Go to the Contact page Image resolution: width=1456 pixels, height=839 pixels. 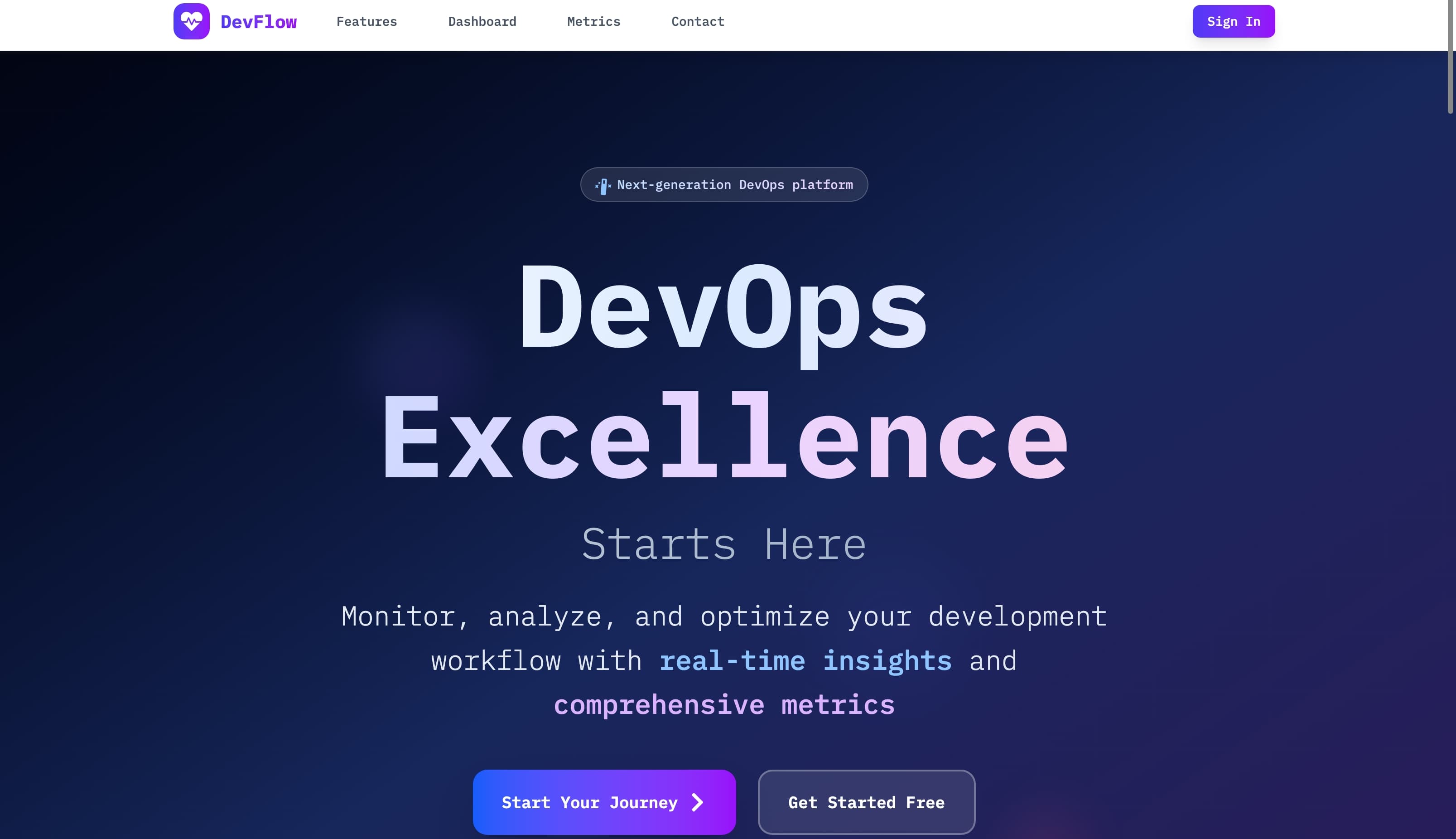(x=698, y=21)
